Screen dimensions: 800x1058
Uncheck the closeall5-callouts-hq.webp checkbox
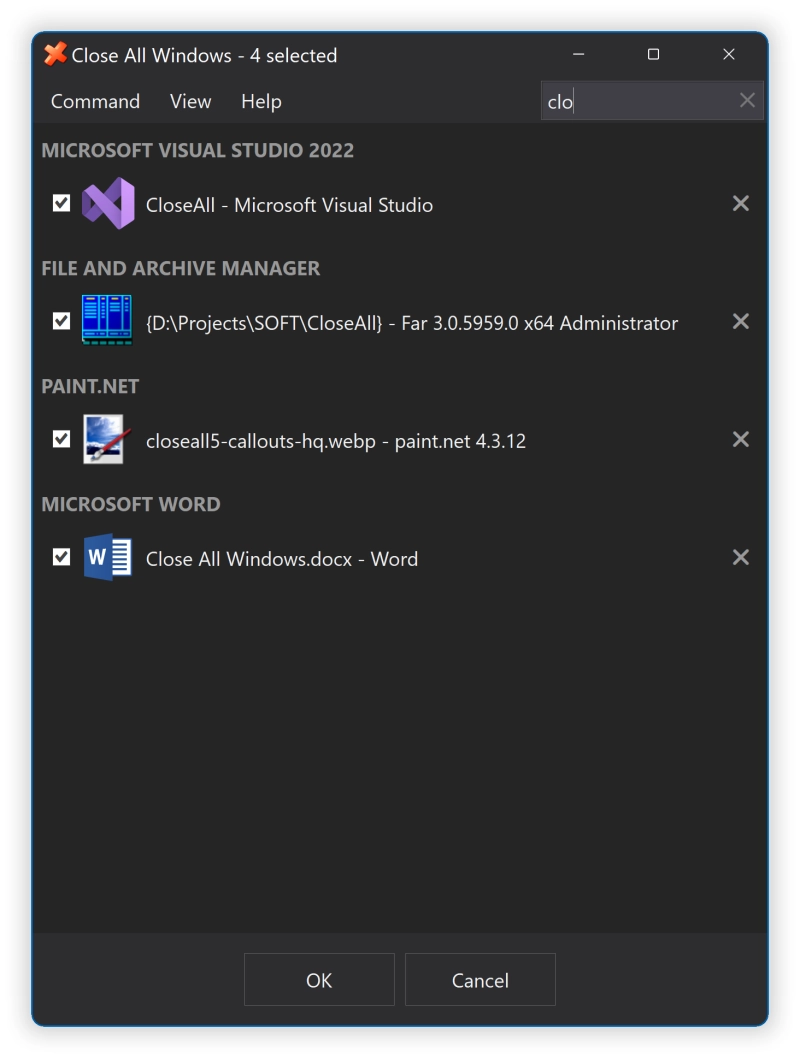(x=61, y=439)
